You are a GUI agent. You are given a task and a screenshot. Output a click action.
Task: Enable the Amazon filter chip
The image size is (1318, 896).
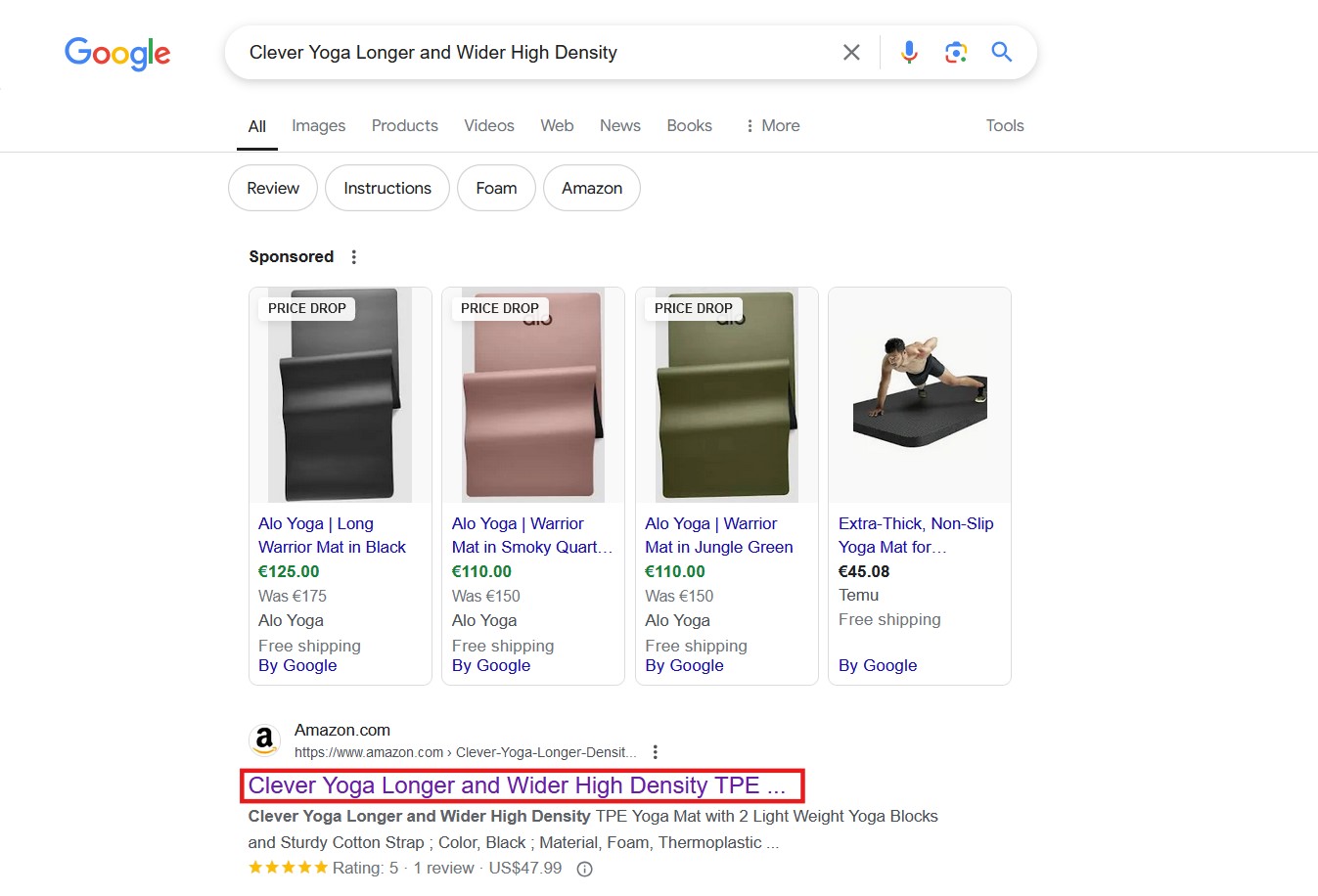click(x=591, y=187)
